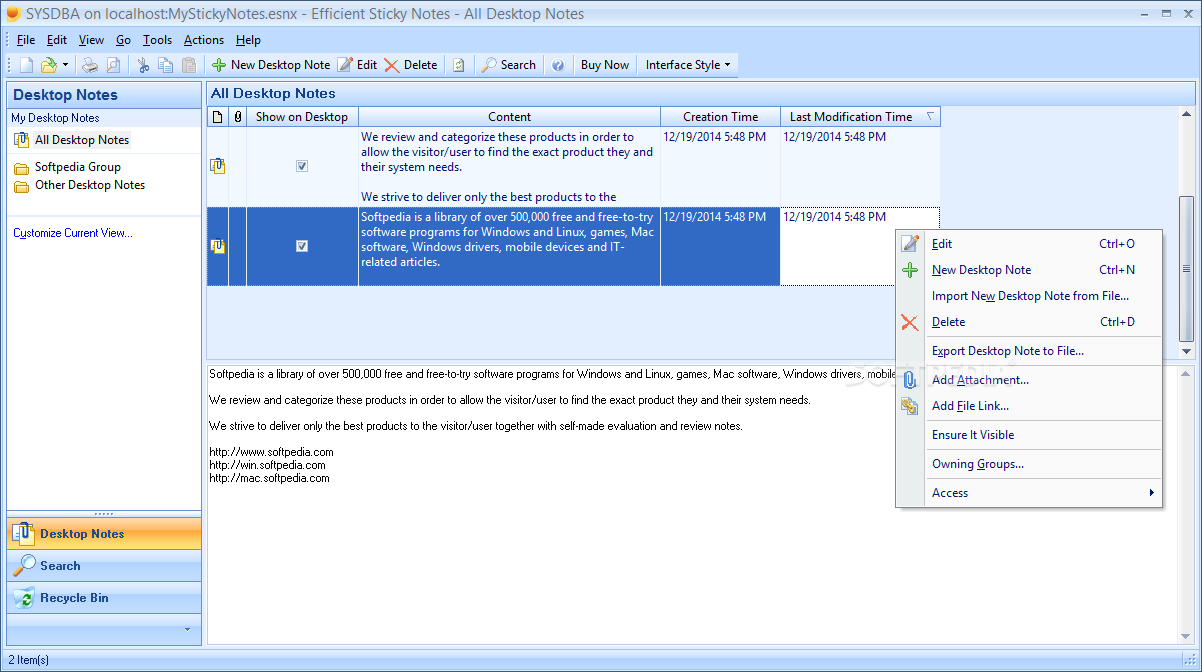Screen dimensions: 1202x672
Task: Open the View menu
Action: tap(91, 40)
